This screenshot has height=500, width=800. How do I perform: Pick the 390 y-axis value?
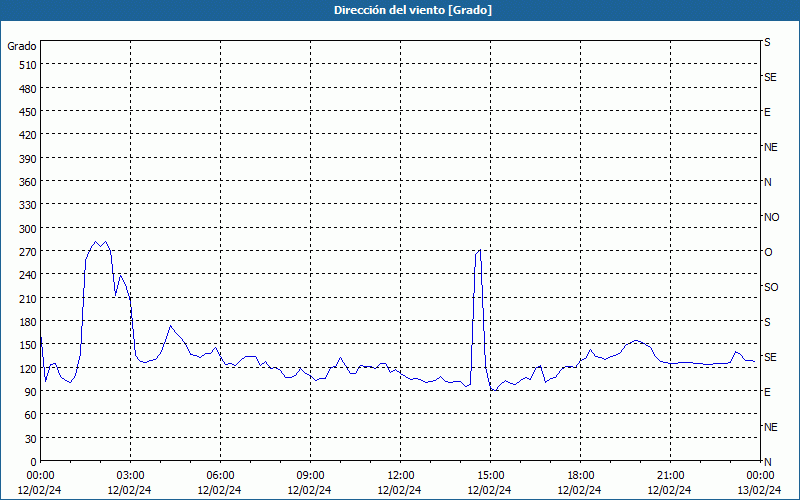tap(28, 159)
